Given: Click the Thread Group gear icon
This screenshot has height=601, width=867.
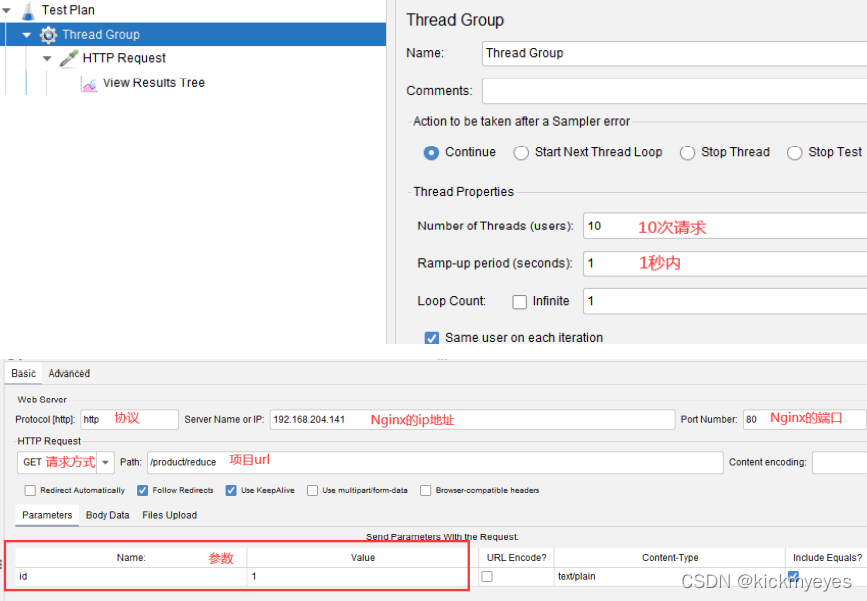Looking at the screenshot, I should 48,35.
